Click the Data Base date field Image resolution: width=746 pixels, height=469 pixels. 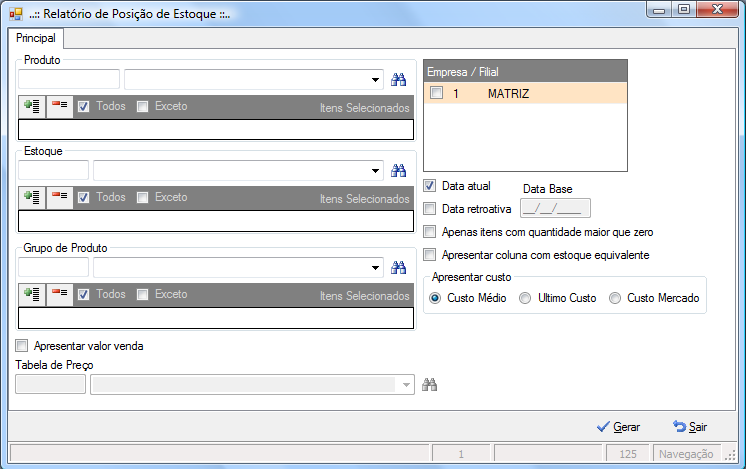point(555,208)
